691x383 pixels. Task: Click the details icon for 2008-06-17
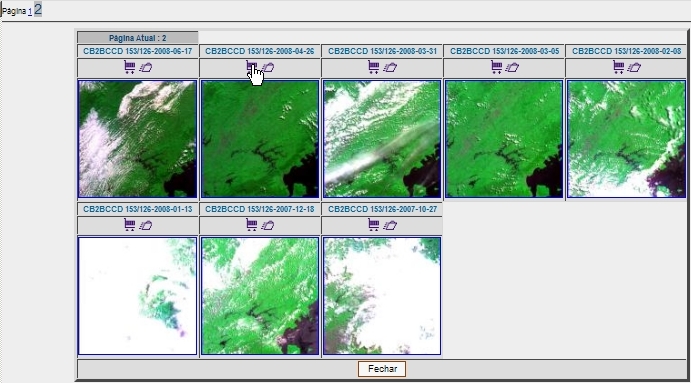coord(146,67)
